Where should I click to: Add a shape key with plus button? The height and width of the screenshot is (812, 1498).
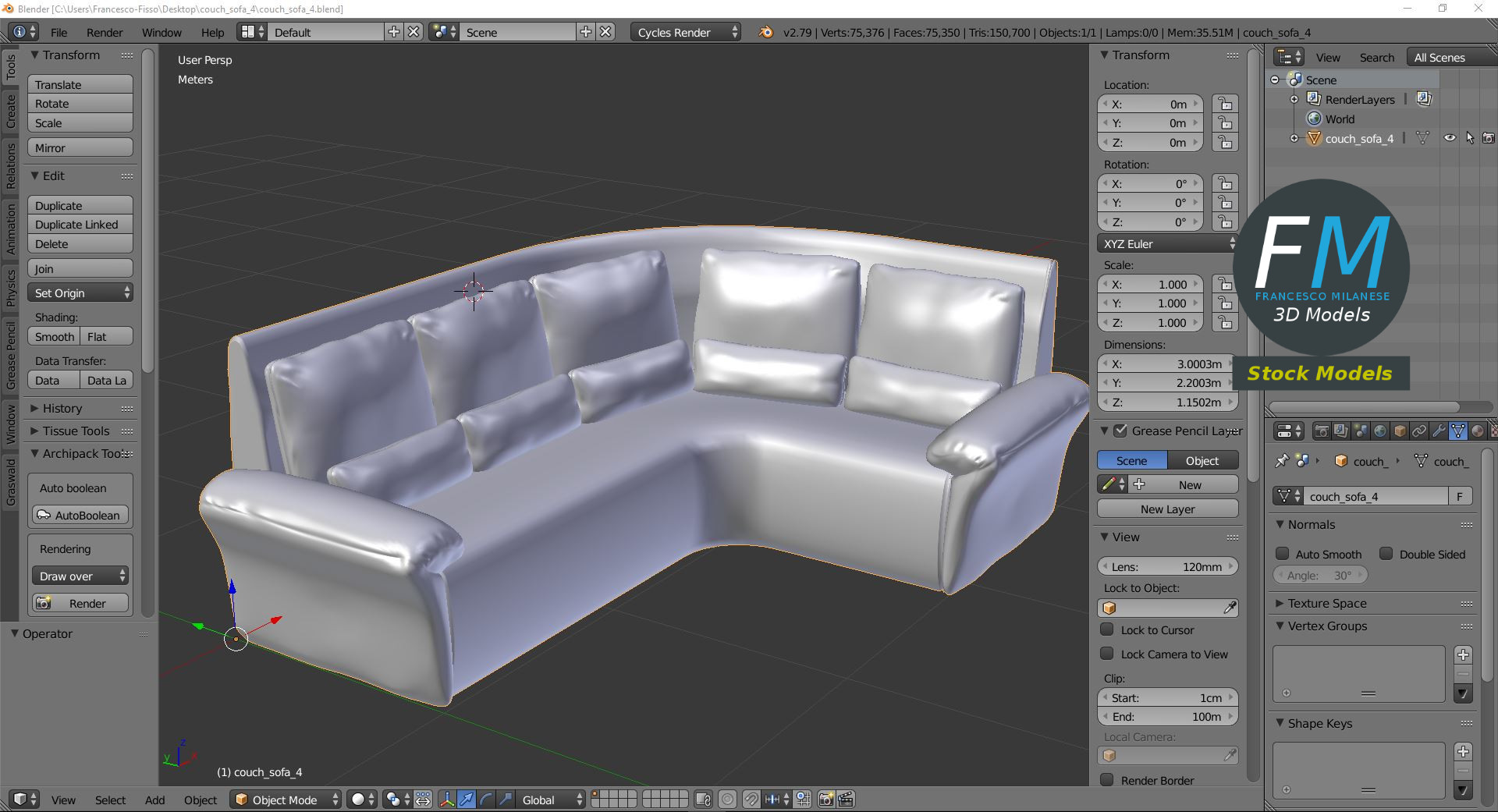point(1463,752)
